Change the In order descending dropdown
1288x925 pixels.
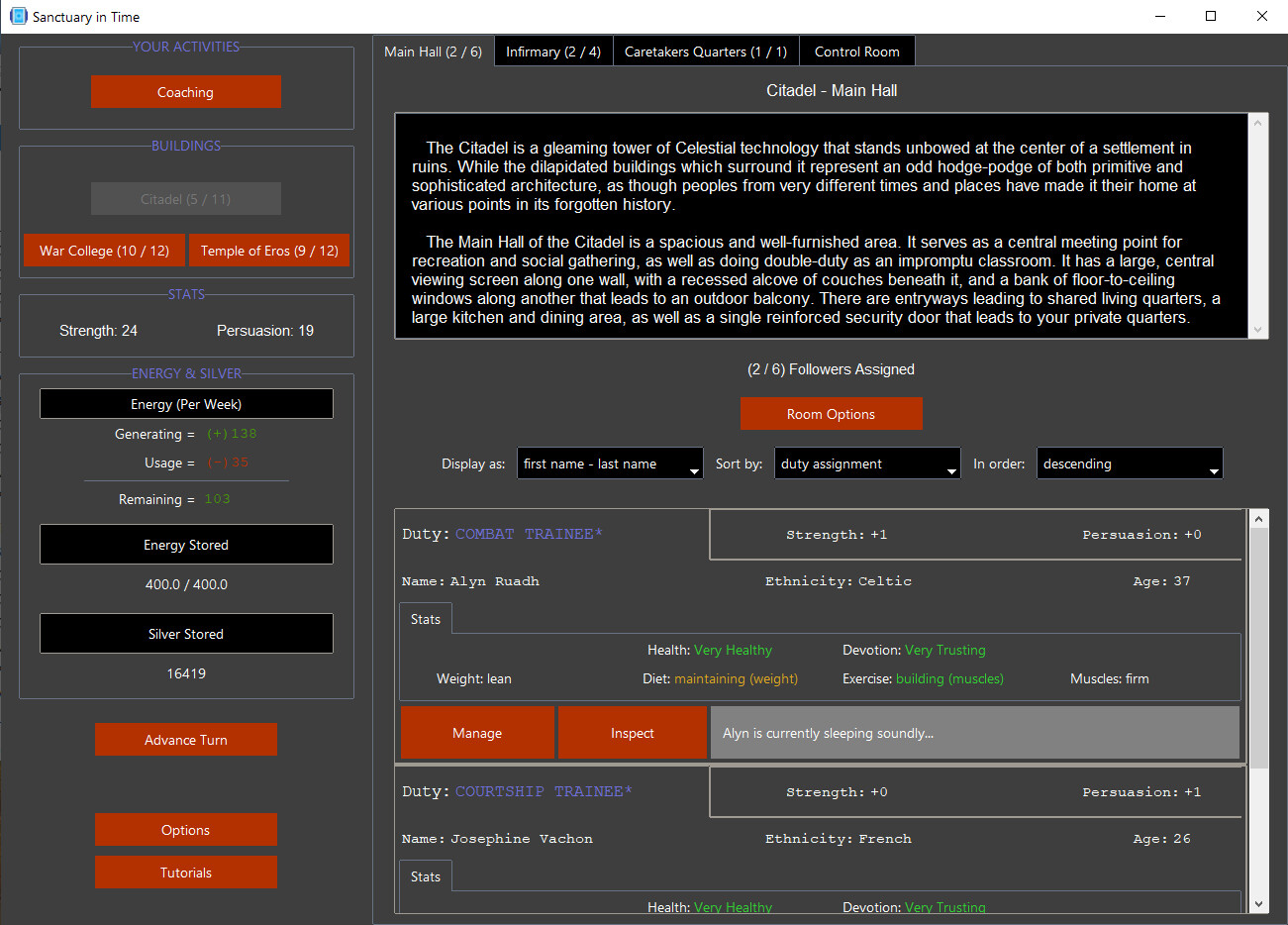(x=1129, y=463)
